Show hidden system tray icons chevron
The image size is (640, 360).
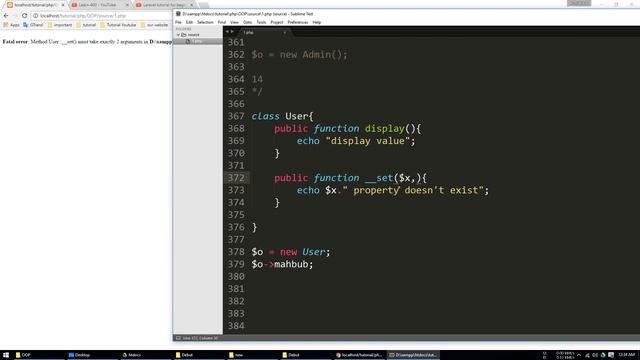(x=579, y=355)
